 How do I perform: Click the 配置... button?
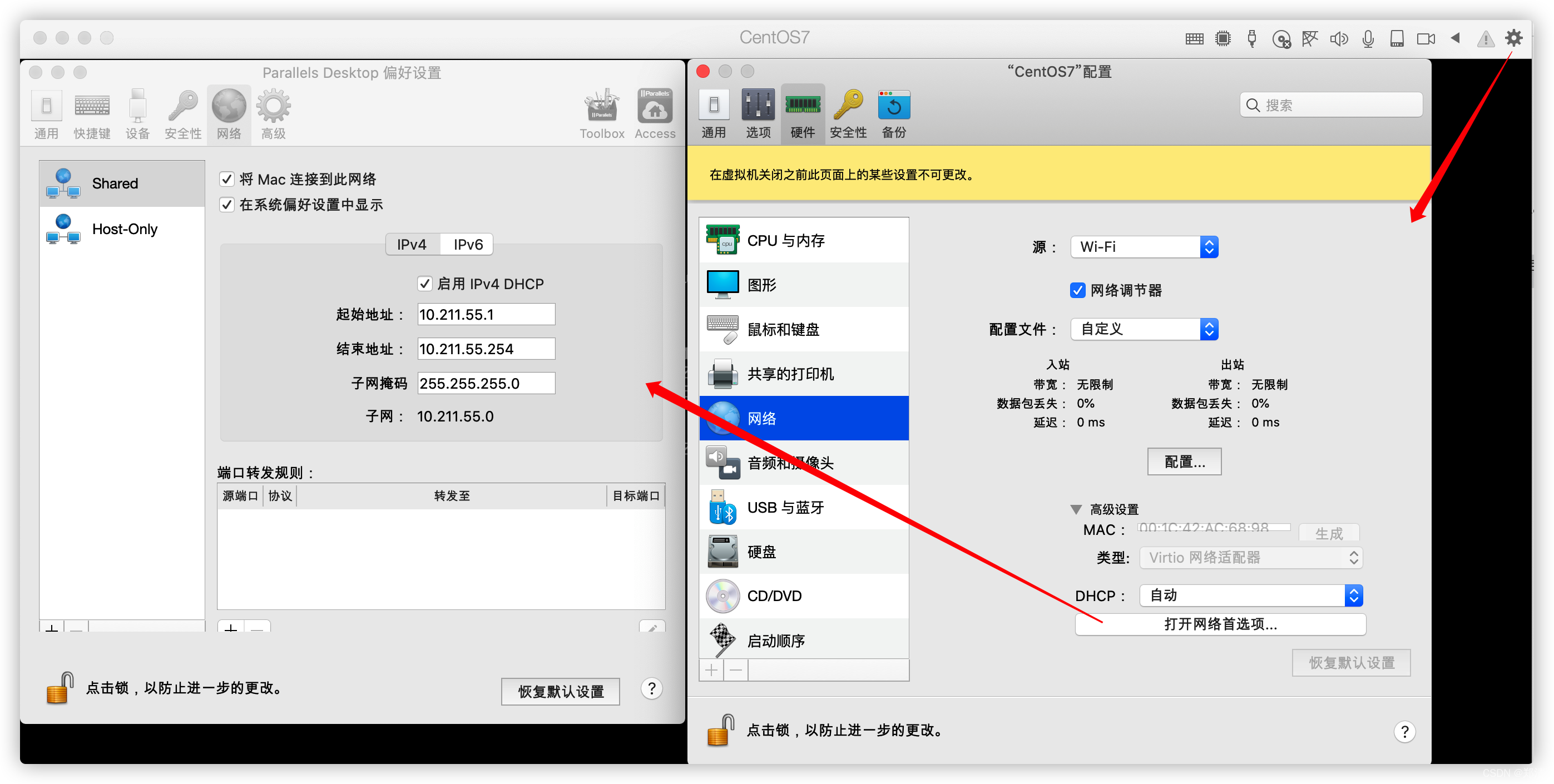tap(1184, 462)
